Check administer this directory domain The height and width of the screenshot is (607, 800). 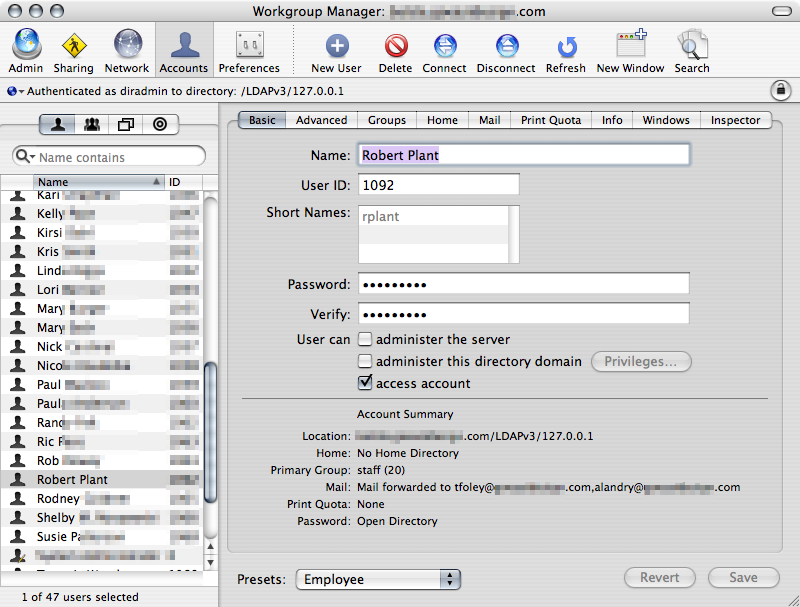click(366, 361)
